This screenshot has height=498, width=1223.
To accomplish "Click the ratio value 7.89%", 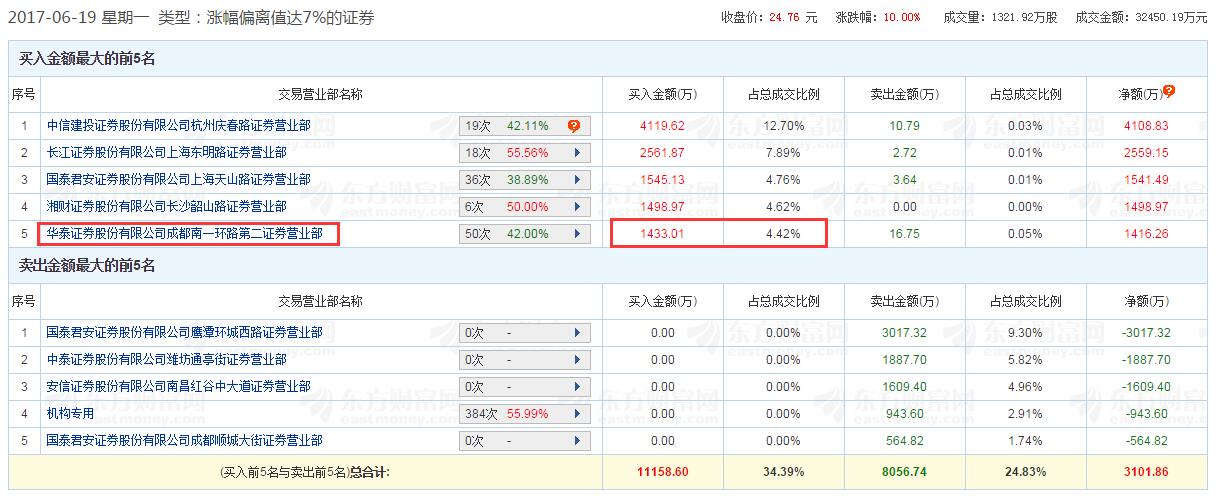I will click(x=783, y=153).
